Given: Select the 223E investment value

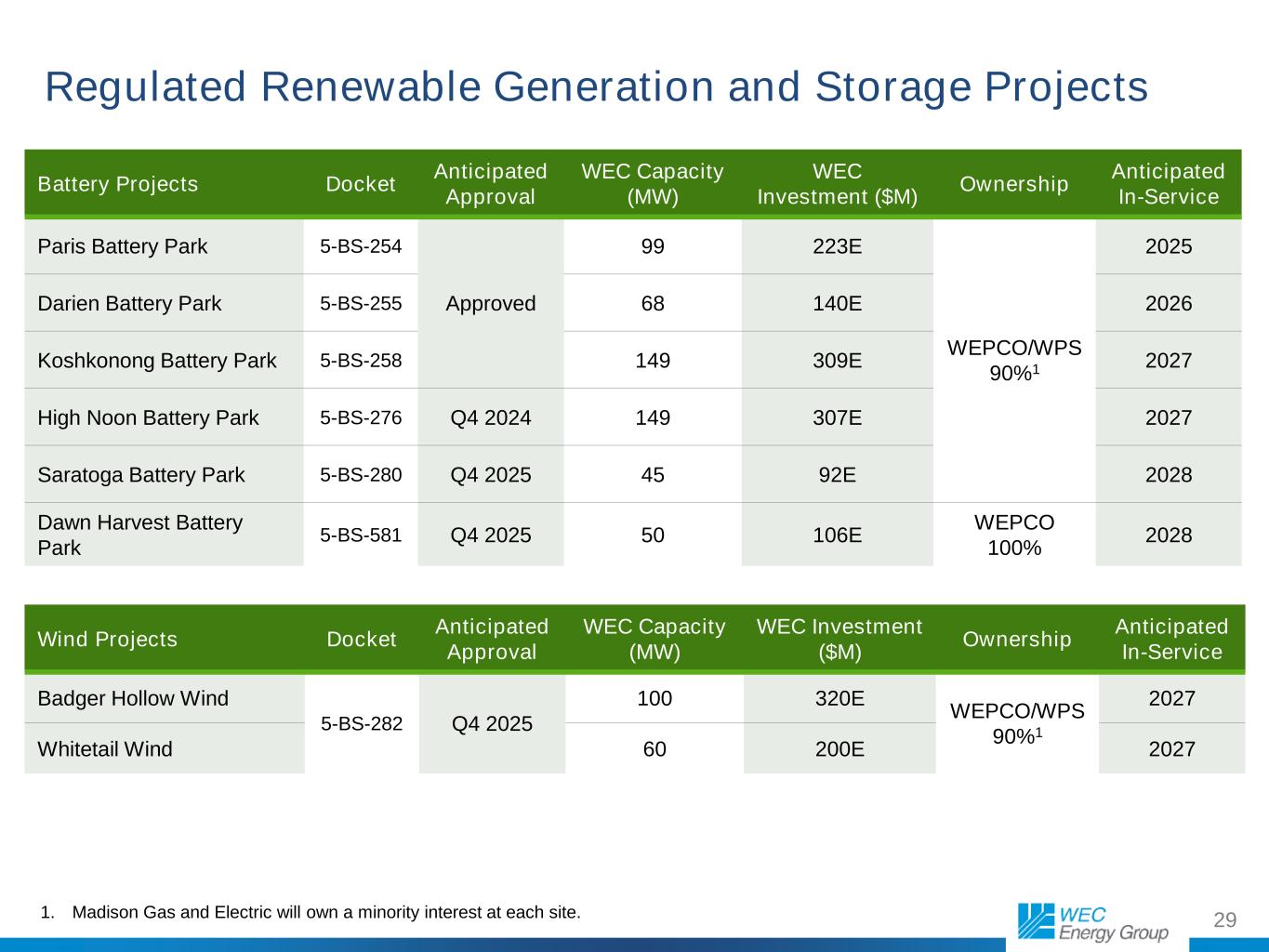Looking at the screenshot, I should click(x=838, y=246).
